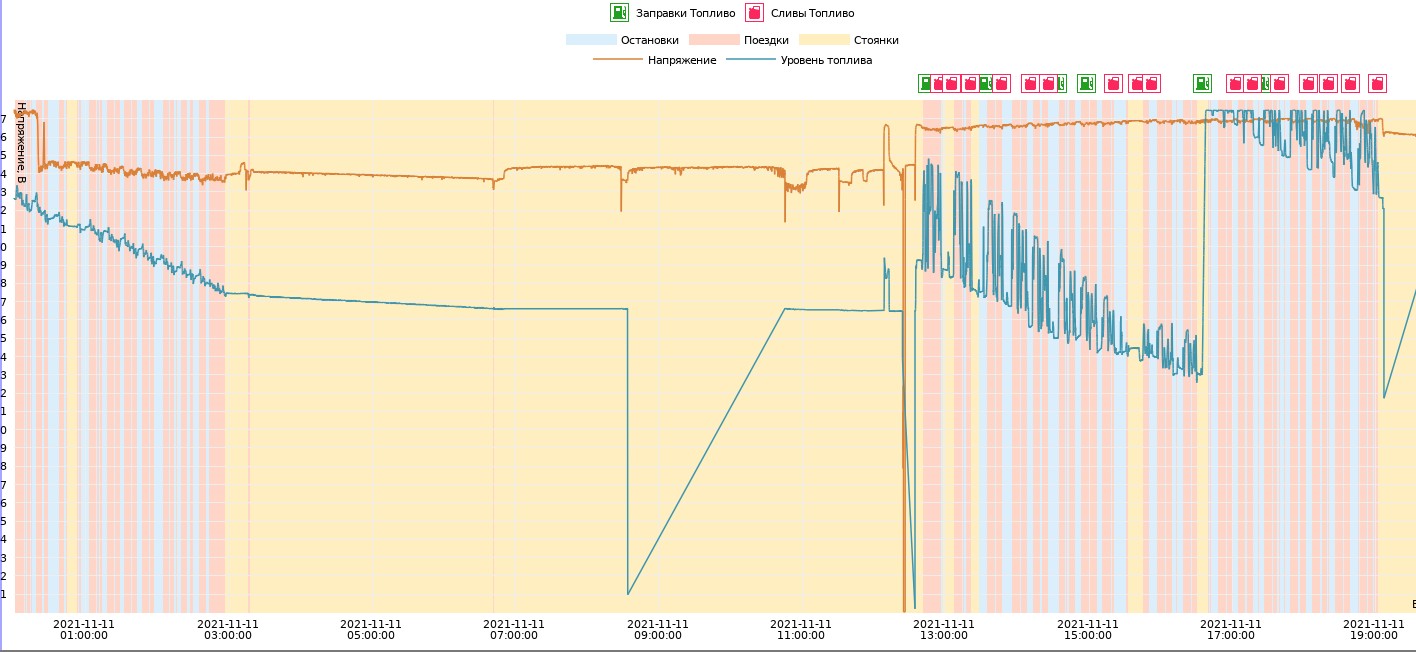Screen dimensions: 1416x652
Task: Toggle the Остановки zones legend label
Action: coord(649,40)
